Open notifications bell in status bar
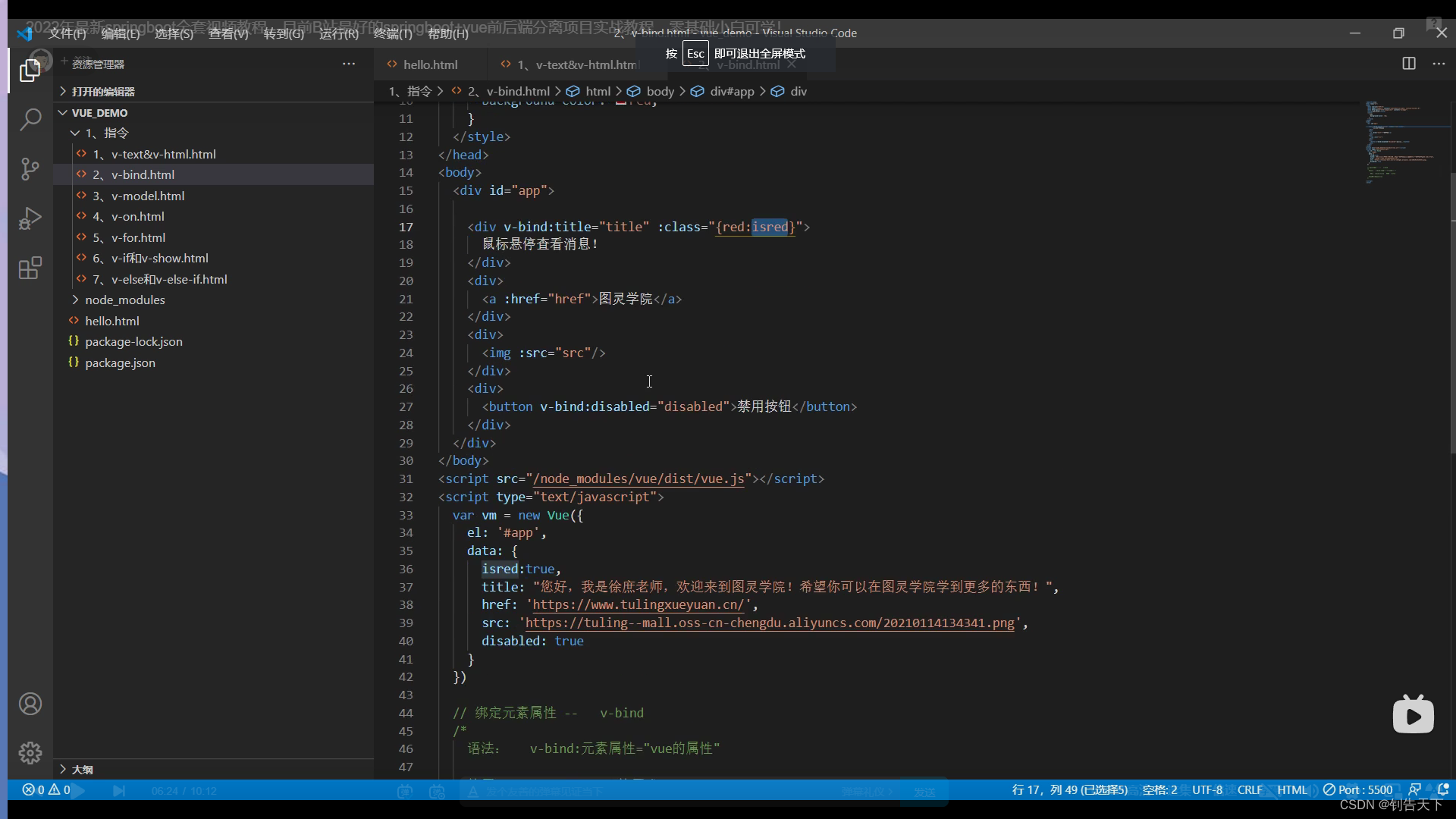The width and height of the screenshot is (1456, 819). (1443, 790)
